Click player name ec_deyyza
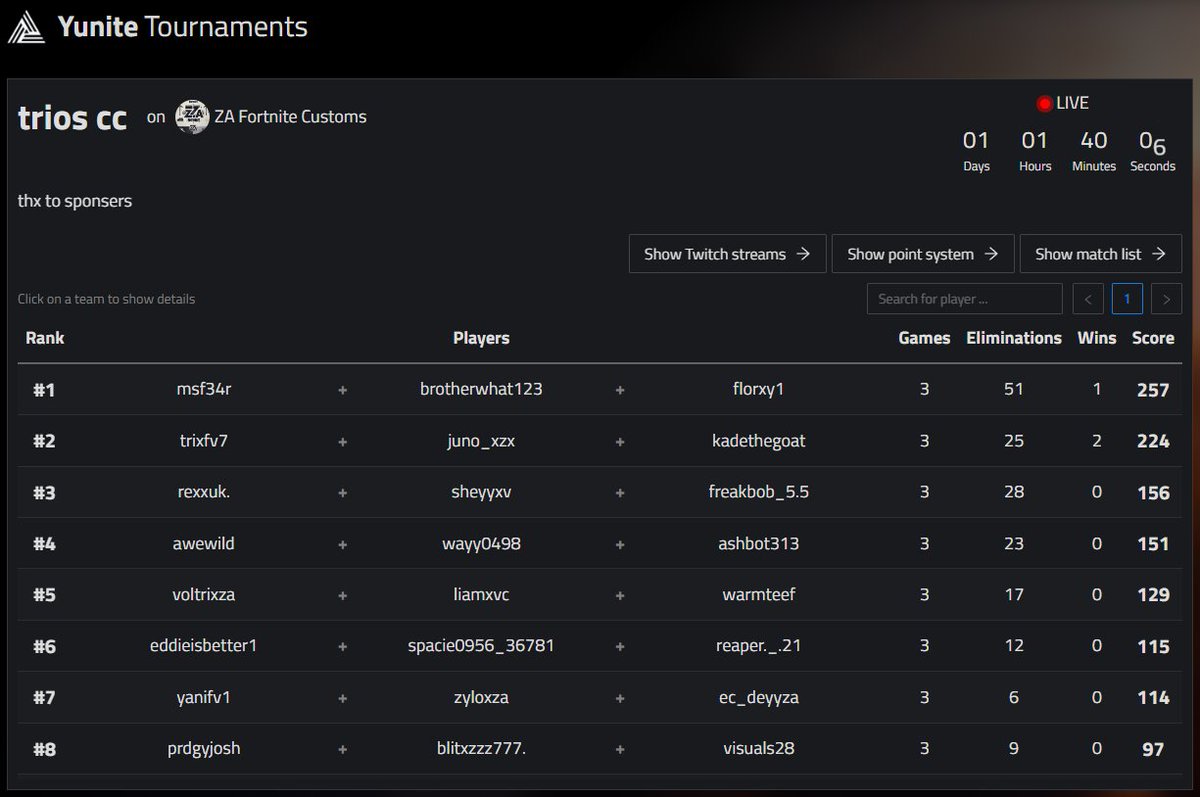 tap(758, 697)
